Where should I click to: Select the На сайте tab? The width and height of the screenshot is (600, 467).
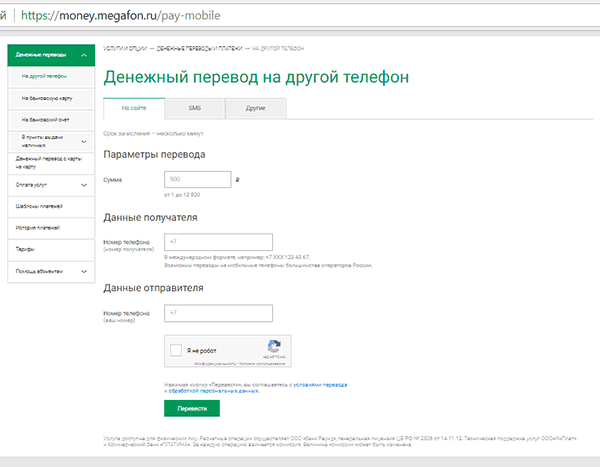[x=134, y=108]
